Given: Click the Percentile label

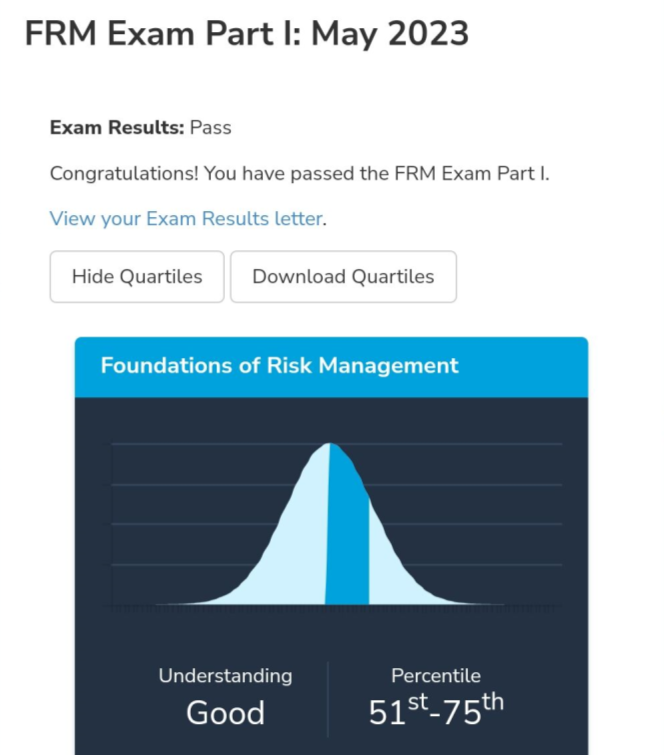Looking at the screenshot, I should coord(436,676).
